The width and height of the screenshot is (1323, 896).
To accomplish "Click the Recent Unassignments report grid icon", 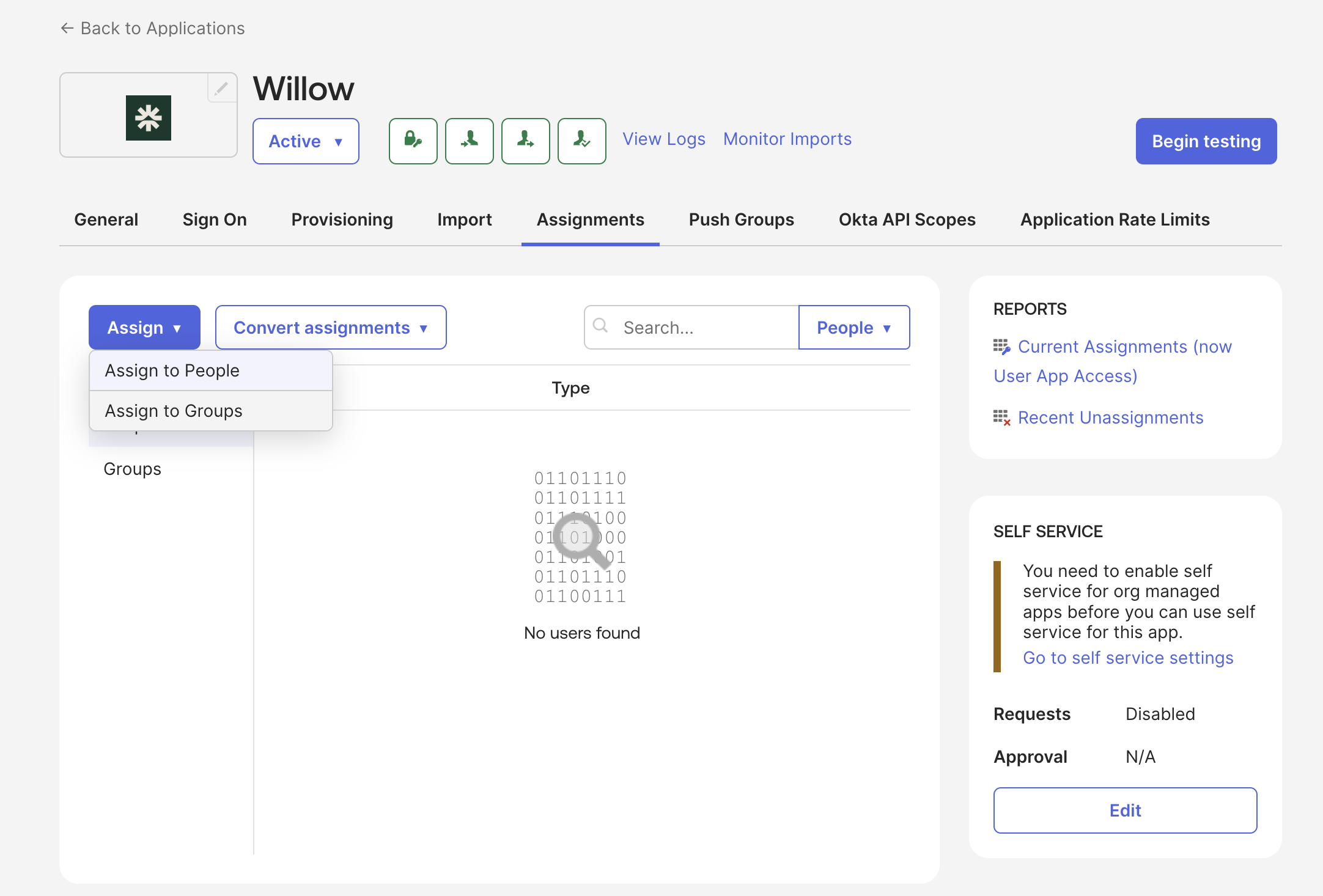I will click(1001, 418).
